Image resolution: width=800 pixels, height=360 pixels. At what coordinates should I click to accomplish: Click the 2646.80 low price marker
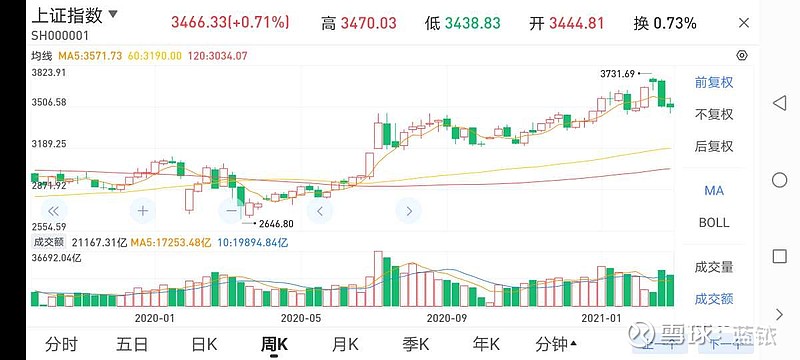click(x=277, y=223)
